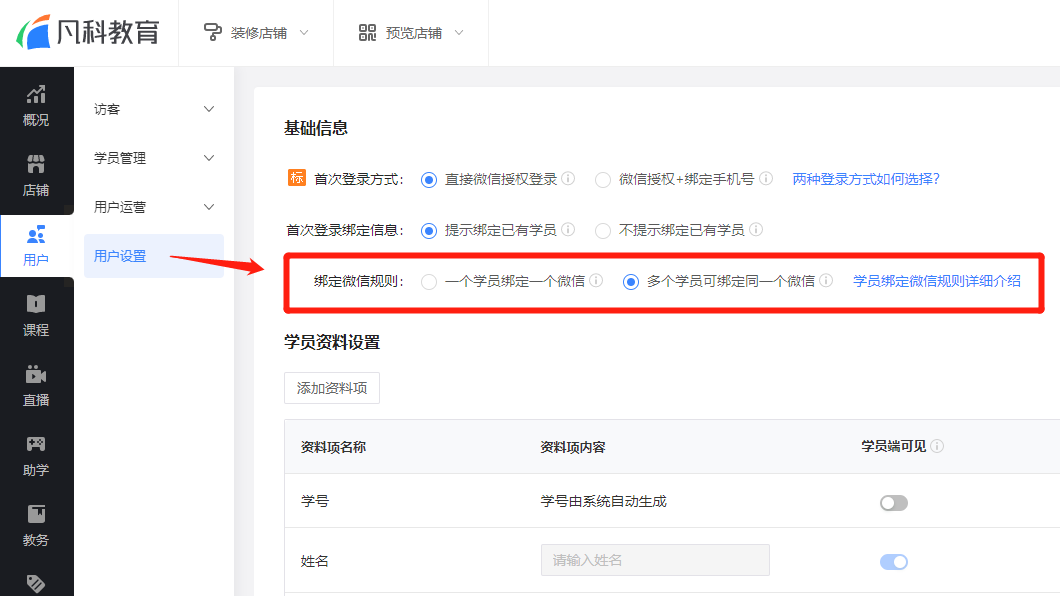Select 一个学员绑定一个微信 radio option
1060x596 pixels.
tap(429, 282)
